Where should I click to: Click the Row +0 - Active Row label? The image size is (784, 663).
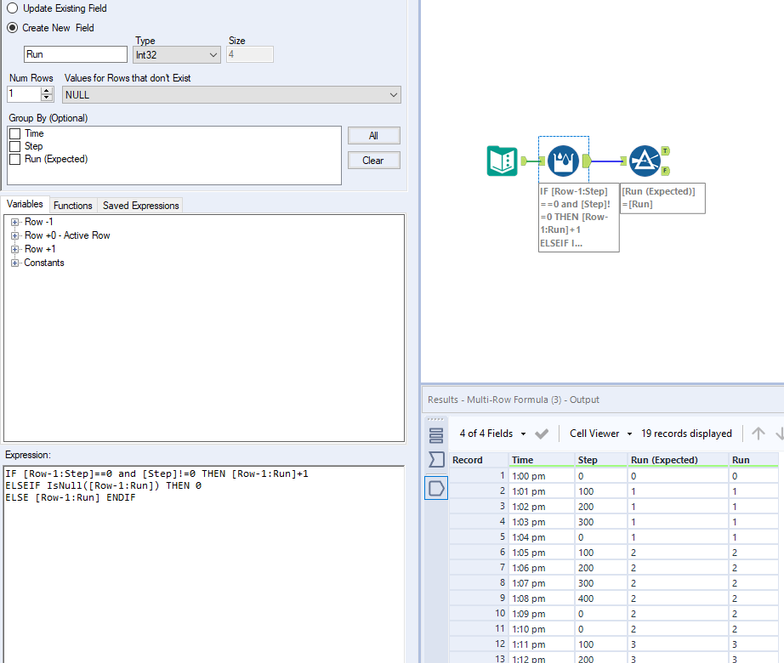(67, 236)
